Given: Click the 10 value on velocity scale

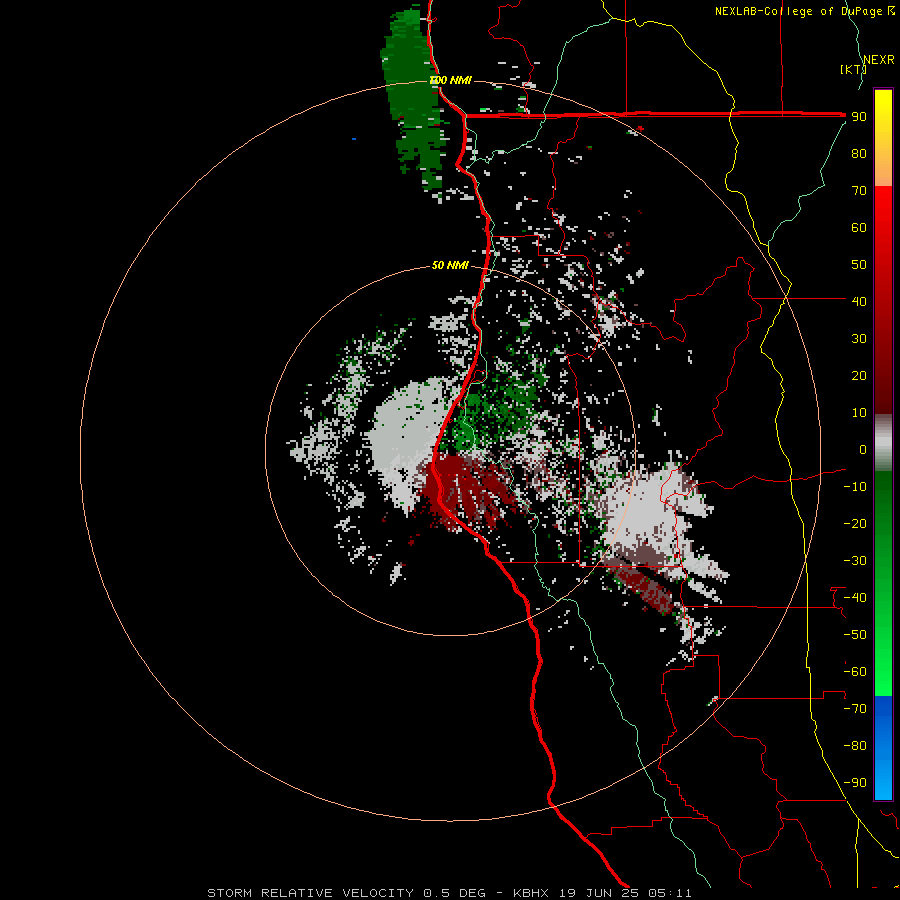Looking at the screenshot, I should (859, 413).
